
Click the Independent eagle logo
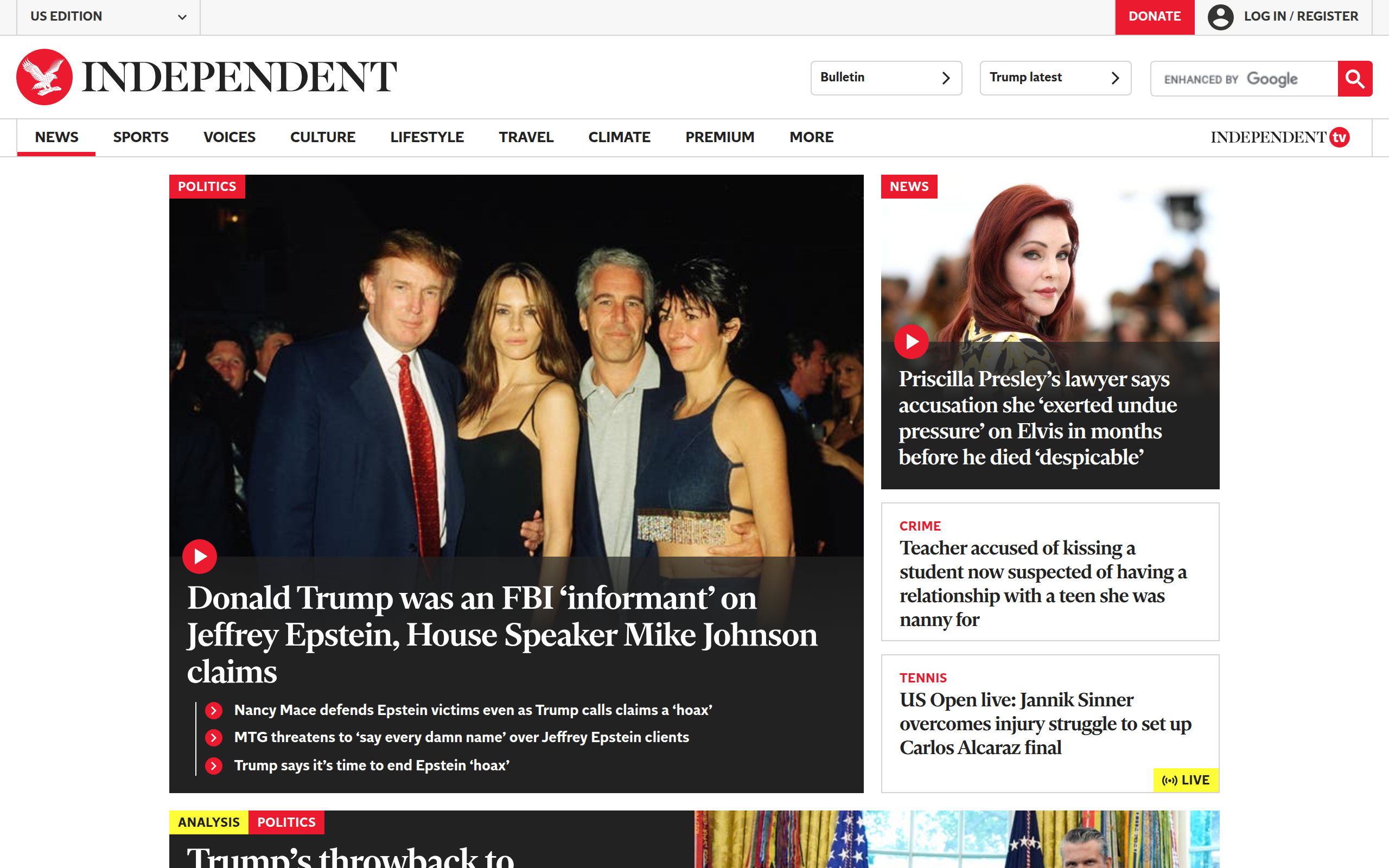click(44, 77)
